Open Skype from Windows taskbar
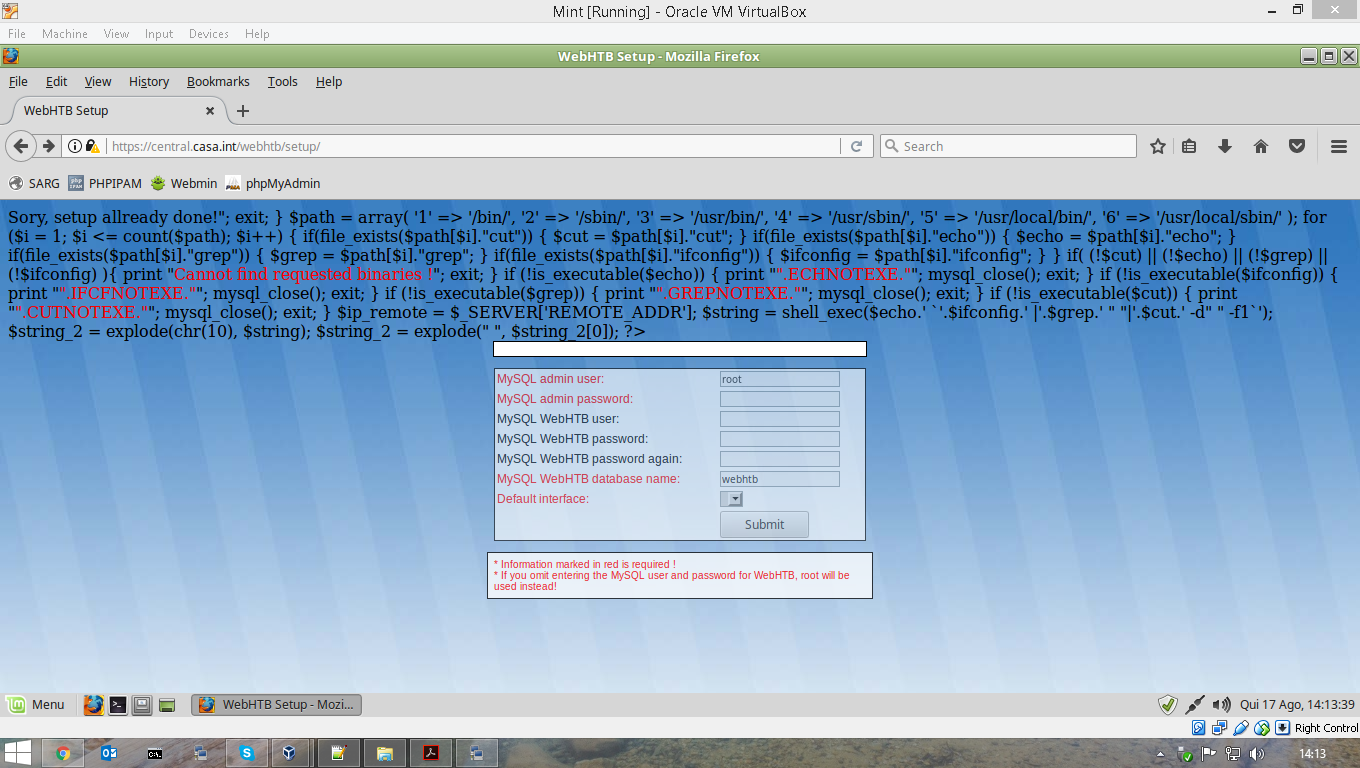This screenshot has width=1360, height=768. coord(247,753)
